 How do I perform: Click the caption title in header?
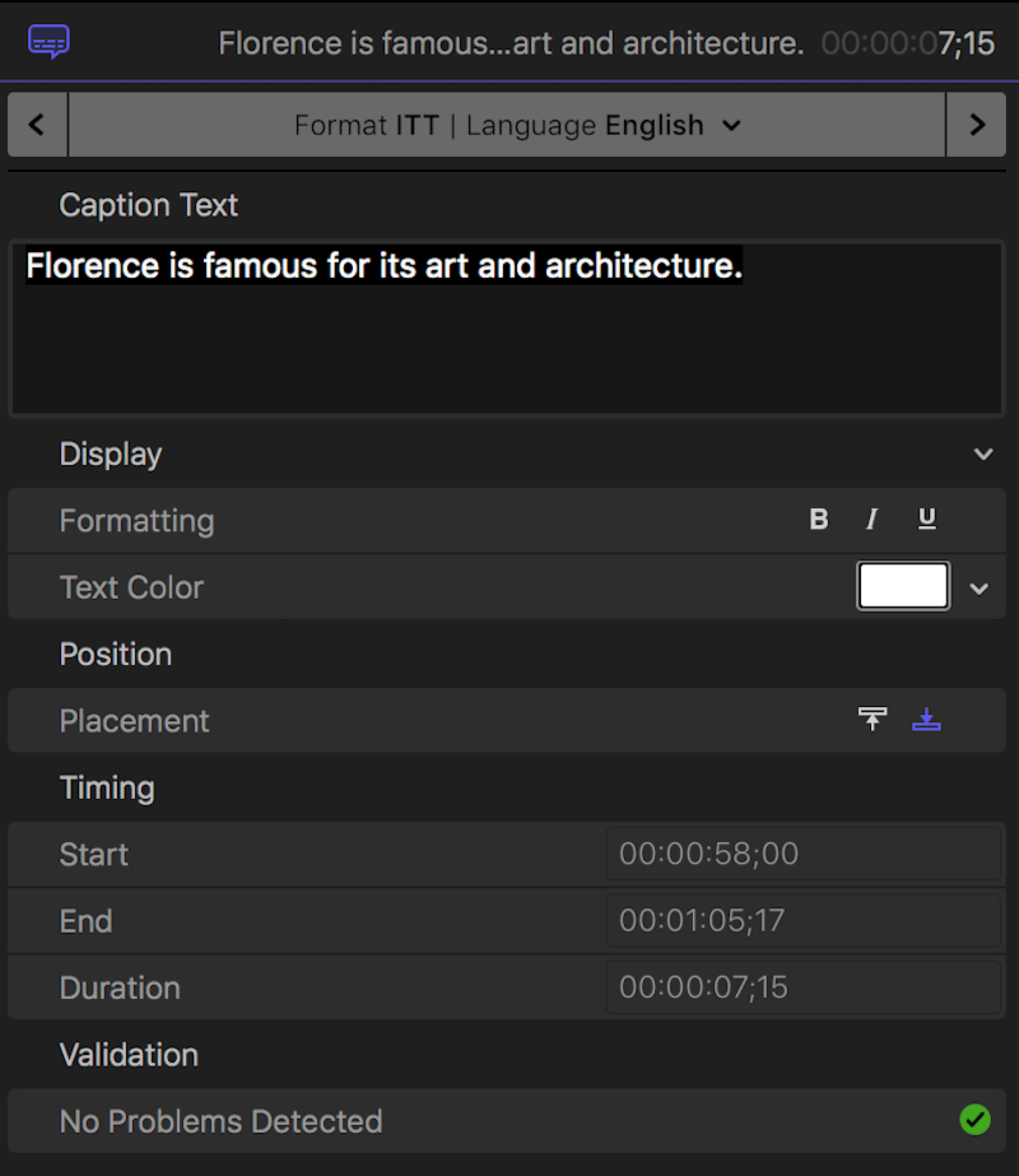pos(511,43)
